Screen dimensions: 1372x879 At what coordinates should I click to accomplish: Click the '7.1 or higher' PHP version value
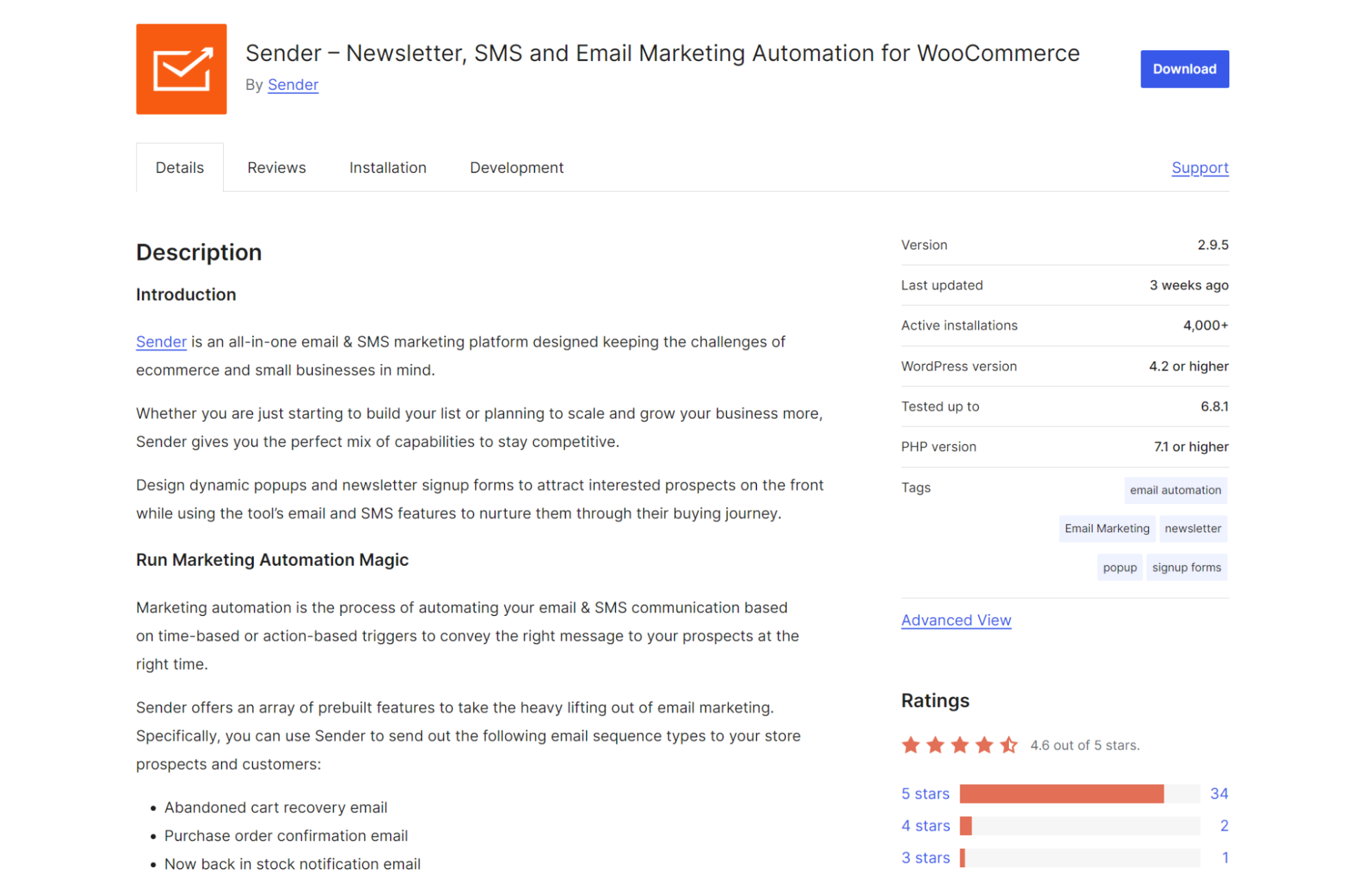[x=1191, y=447]
